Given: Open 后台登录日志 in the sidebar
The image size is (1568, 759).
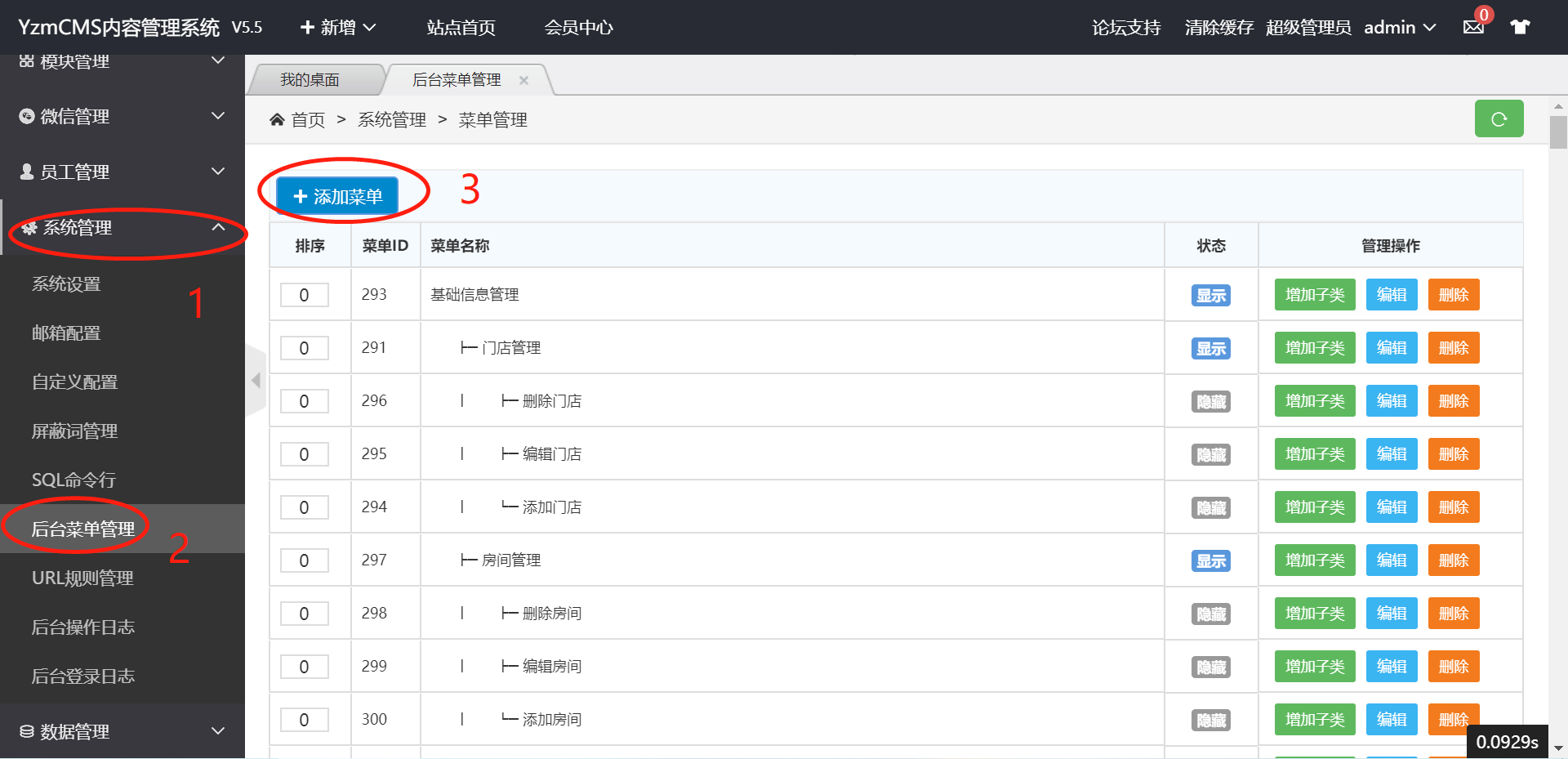Looking at the screenshot, I should pyautogui.click(x=82, y=676).
